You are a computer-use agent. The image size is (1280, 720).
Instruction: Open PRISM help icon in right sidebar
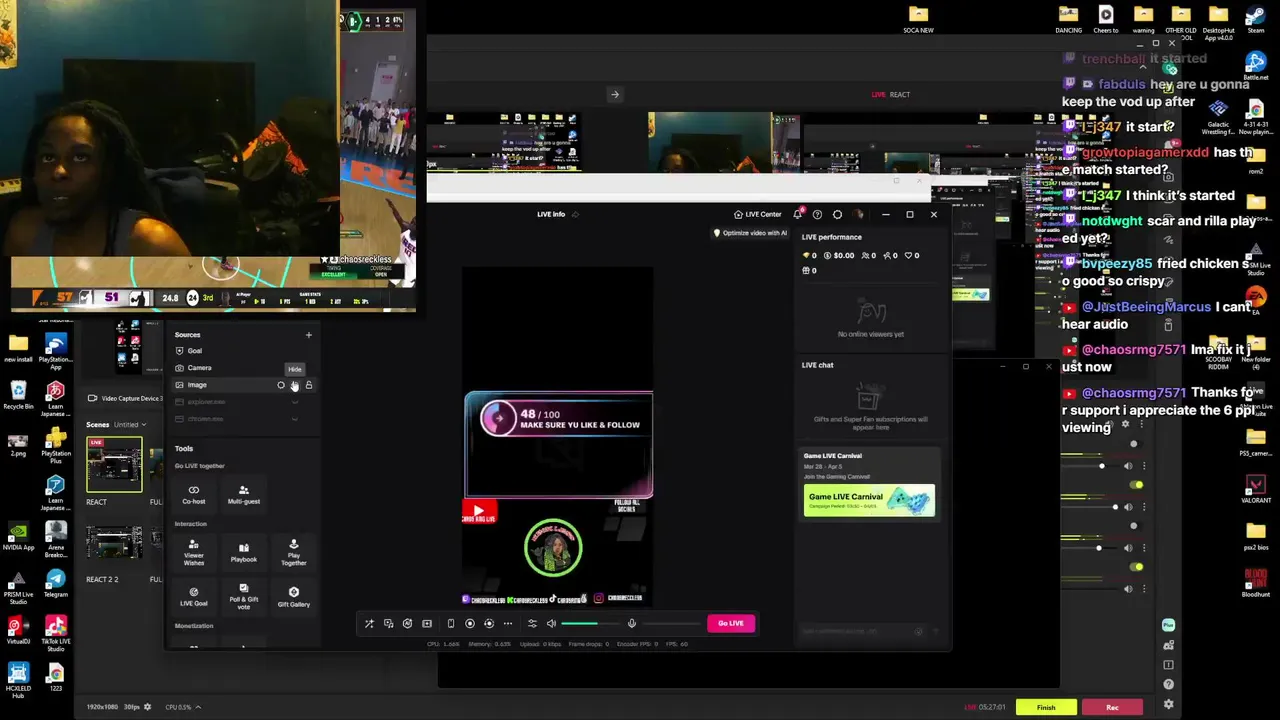pos(1168,685)
